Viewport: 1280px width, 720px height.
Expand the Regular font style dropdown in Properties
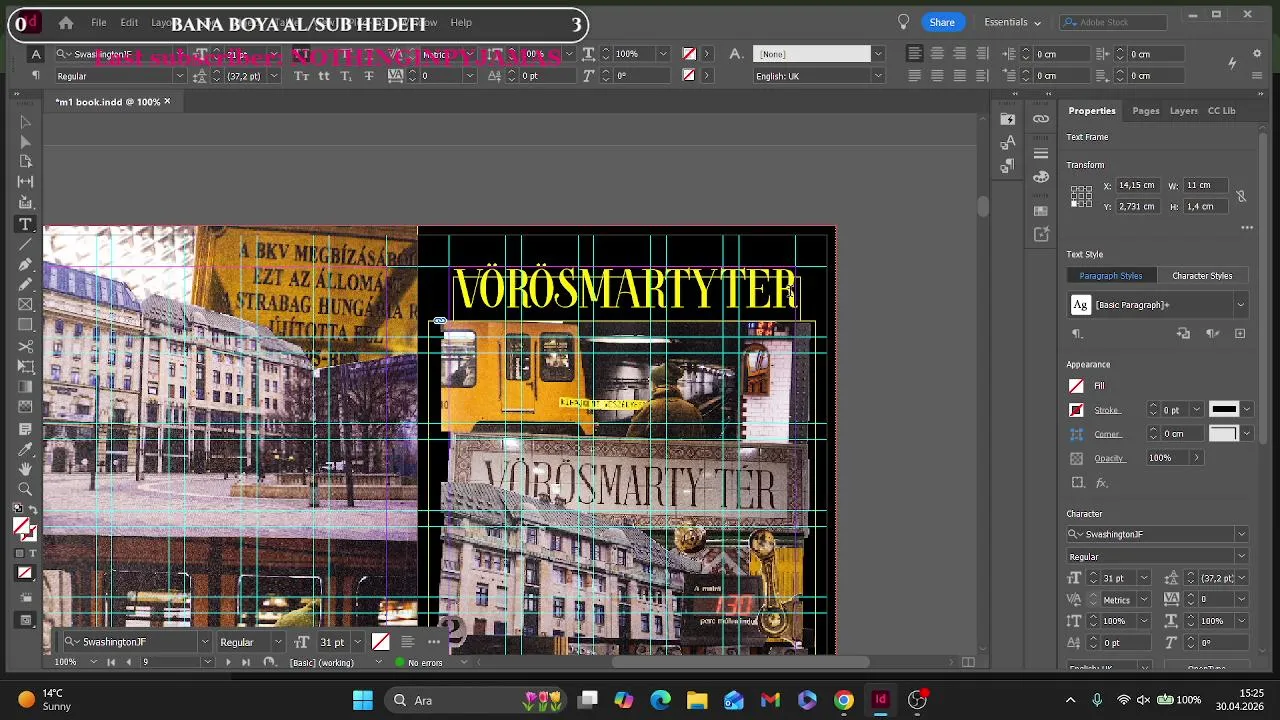(x=1241, y=557)
